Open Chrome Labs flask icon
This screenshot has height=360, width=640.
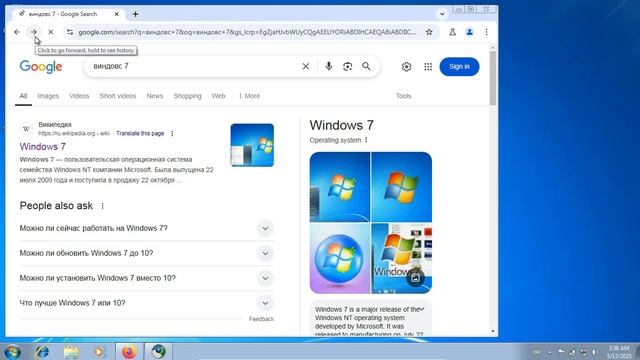pyautogui.click(x=452, y=32)
